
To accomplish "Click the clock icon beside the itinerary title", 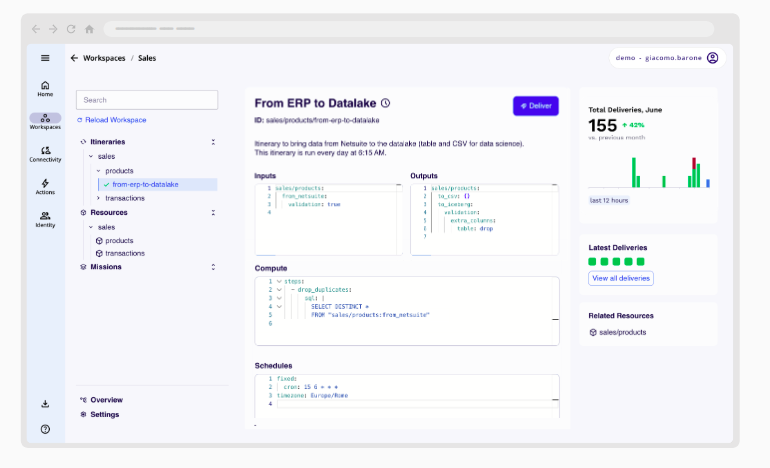I will [386, 103].
